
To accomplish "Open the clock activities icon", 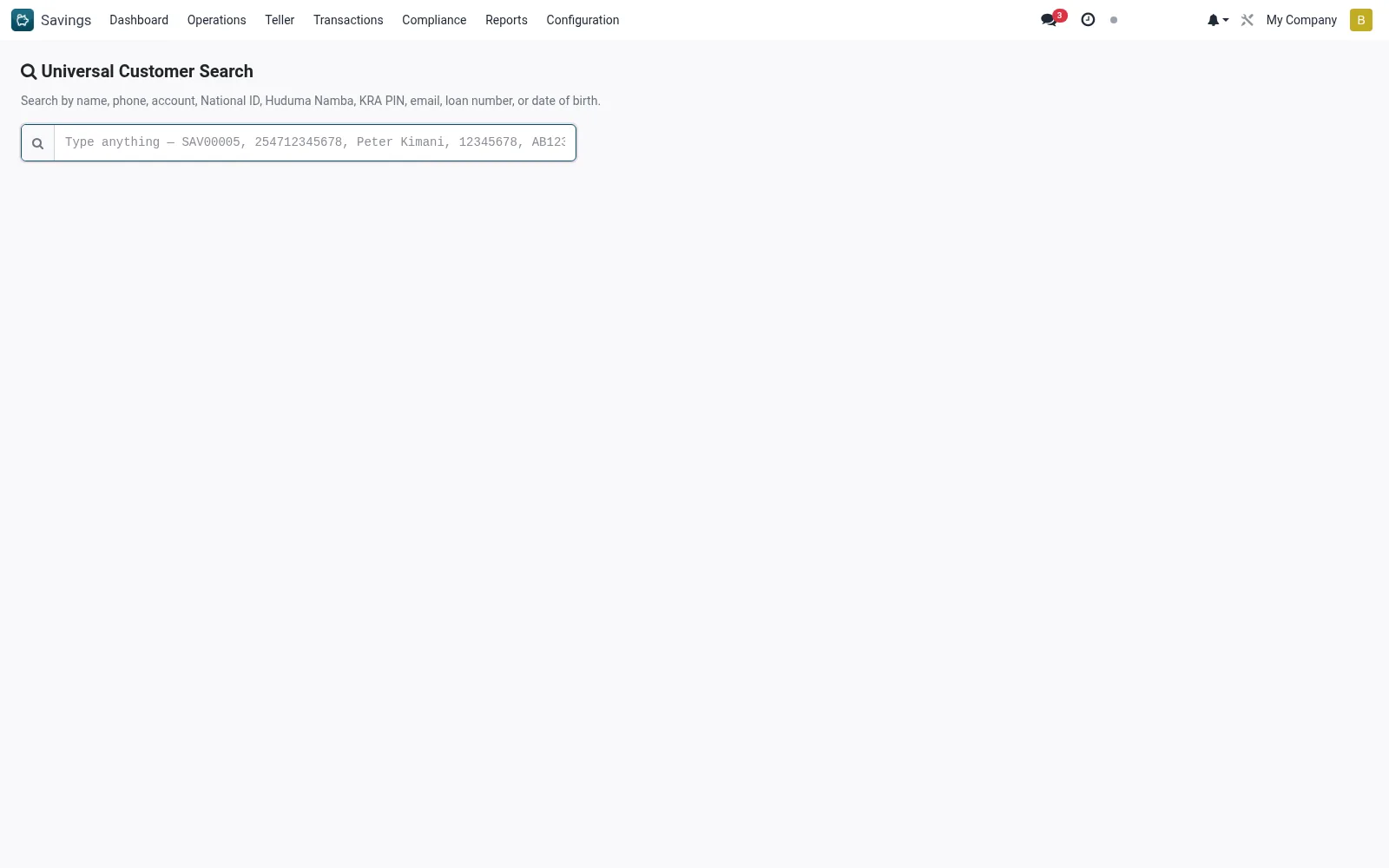I will 1088,20.
